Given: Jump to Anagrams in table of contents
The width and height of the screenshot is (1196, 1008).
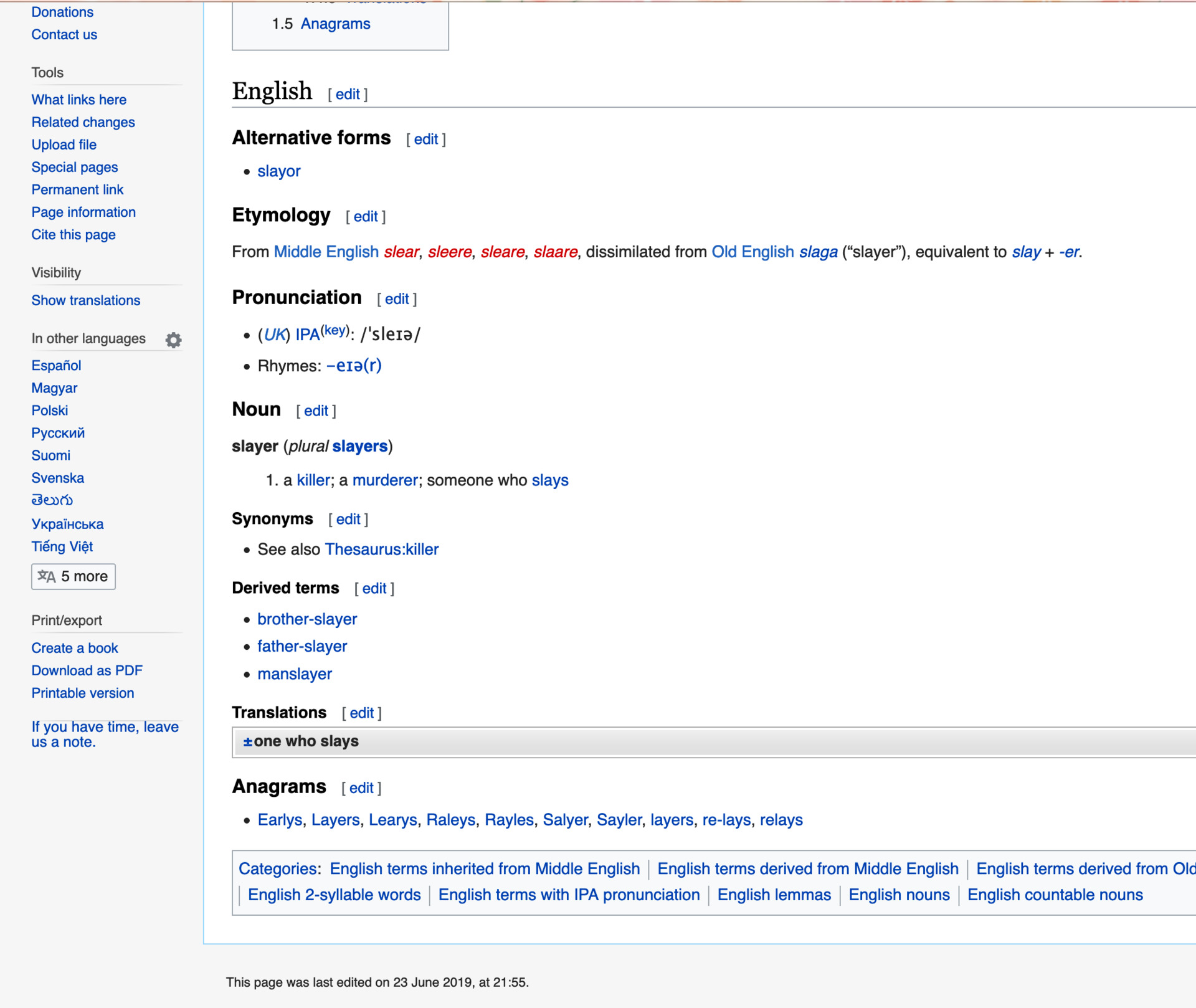Looking at the screenshot, I should pos(335,24).
